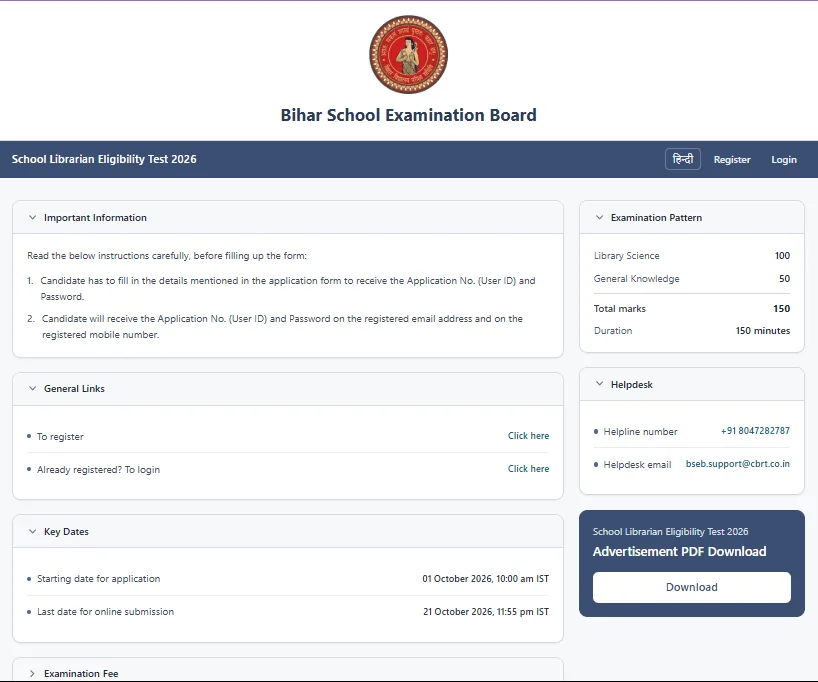818x682 pixels.
Task: Click the General Knowledge marks value 50
Action: click(785, 279)
